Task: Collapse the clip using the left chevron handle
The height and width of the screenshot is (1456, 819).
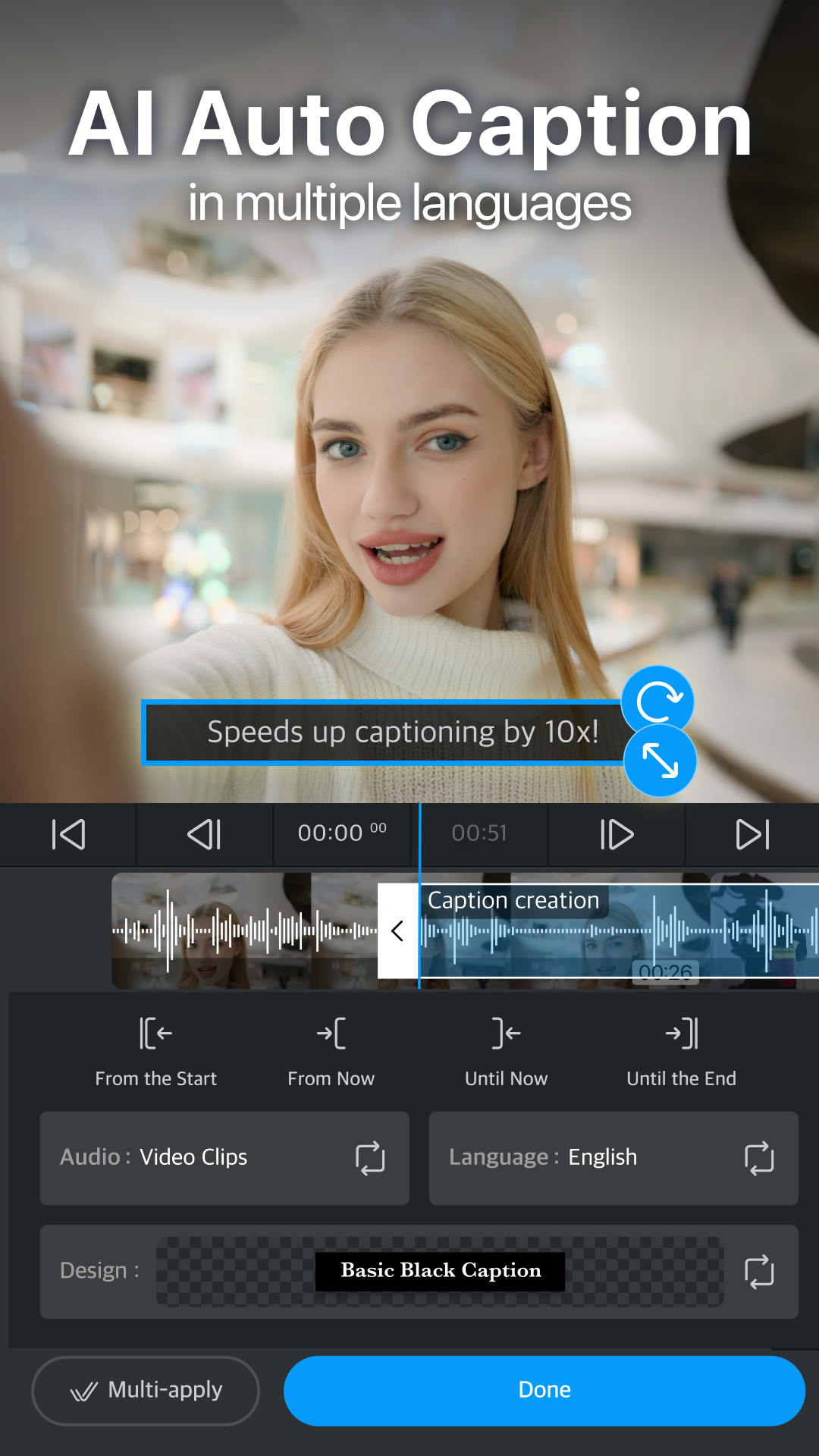Action: click(x=397, y=930)
